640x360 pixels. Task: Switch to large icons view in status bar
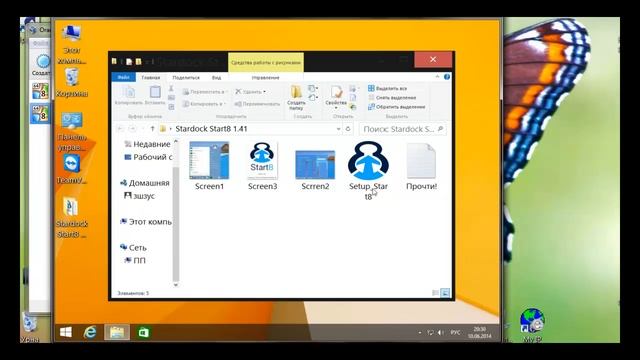(x=445, y=293)
